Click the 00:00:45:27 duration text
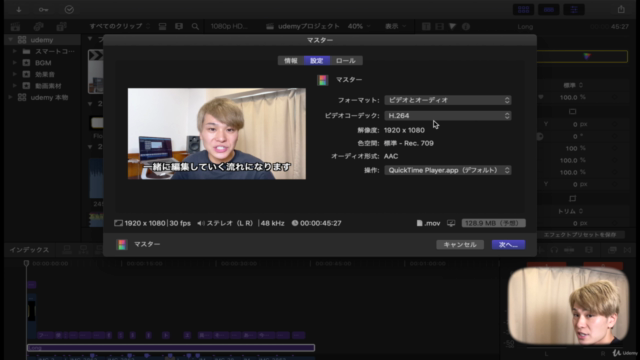This screenshot has height=360, width=640. tap(320, 223)
